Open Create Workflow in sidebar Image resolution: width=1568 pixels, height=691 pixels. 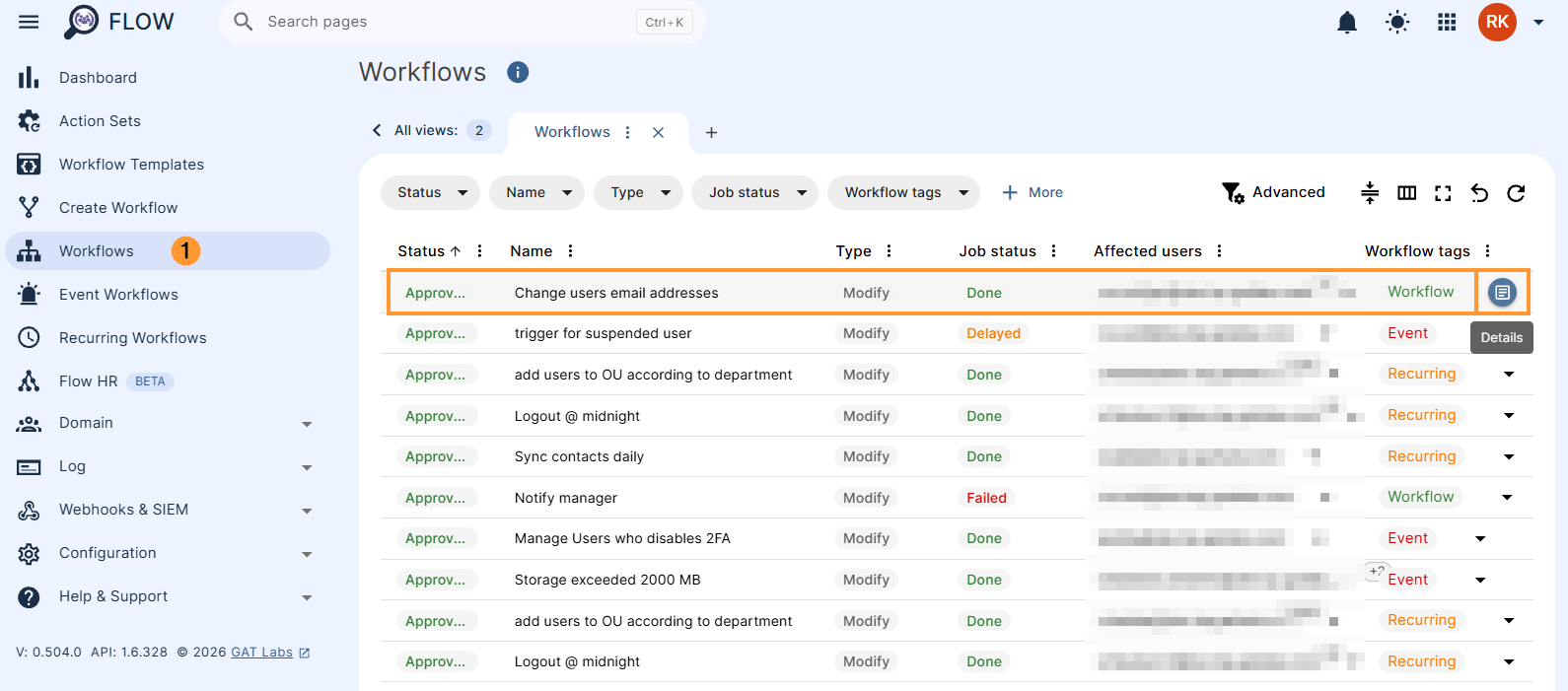168,207
